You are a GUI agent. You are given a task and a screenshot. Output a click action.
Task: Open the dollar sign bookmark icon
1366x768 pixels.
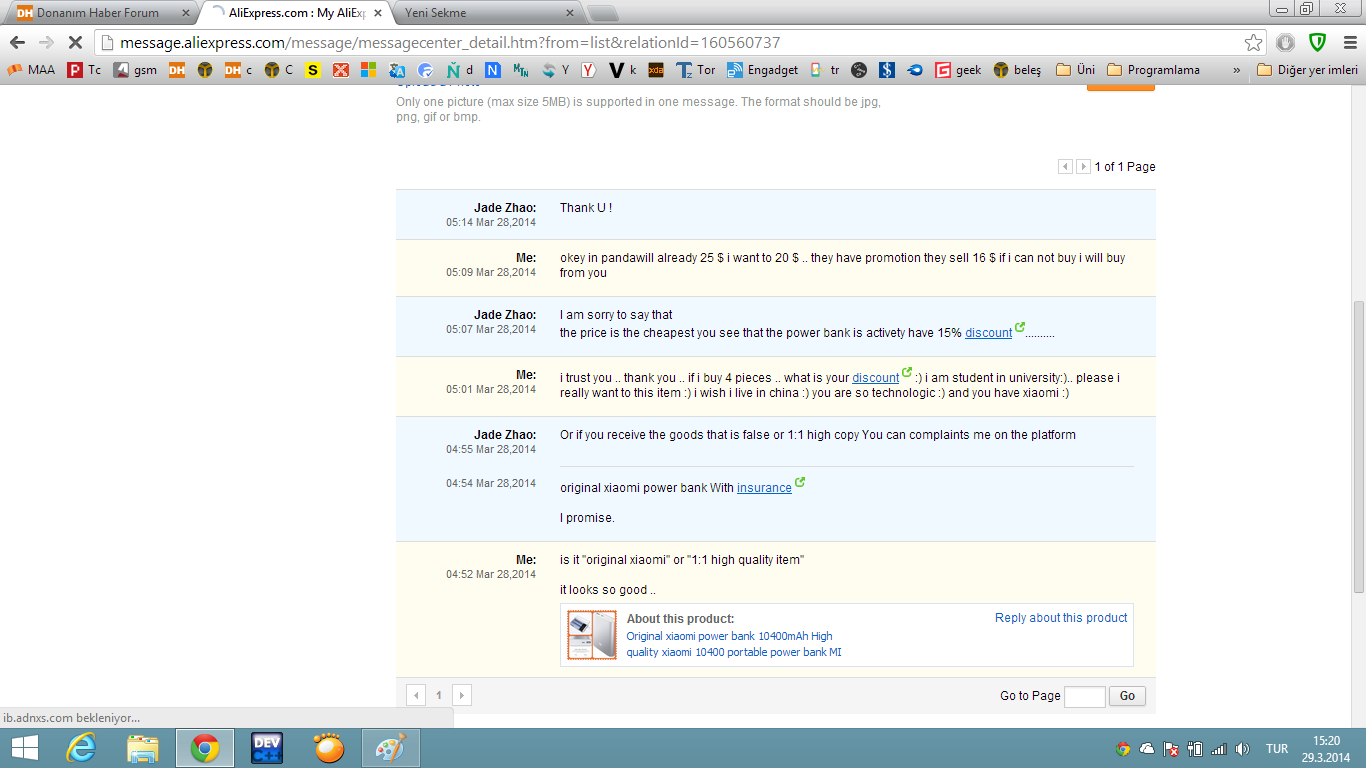point(886,70)
